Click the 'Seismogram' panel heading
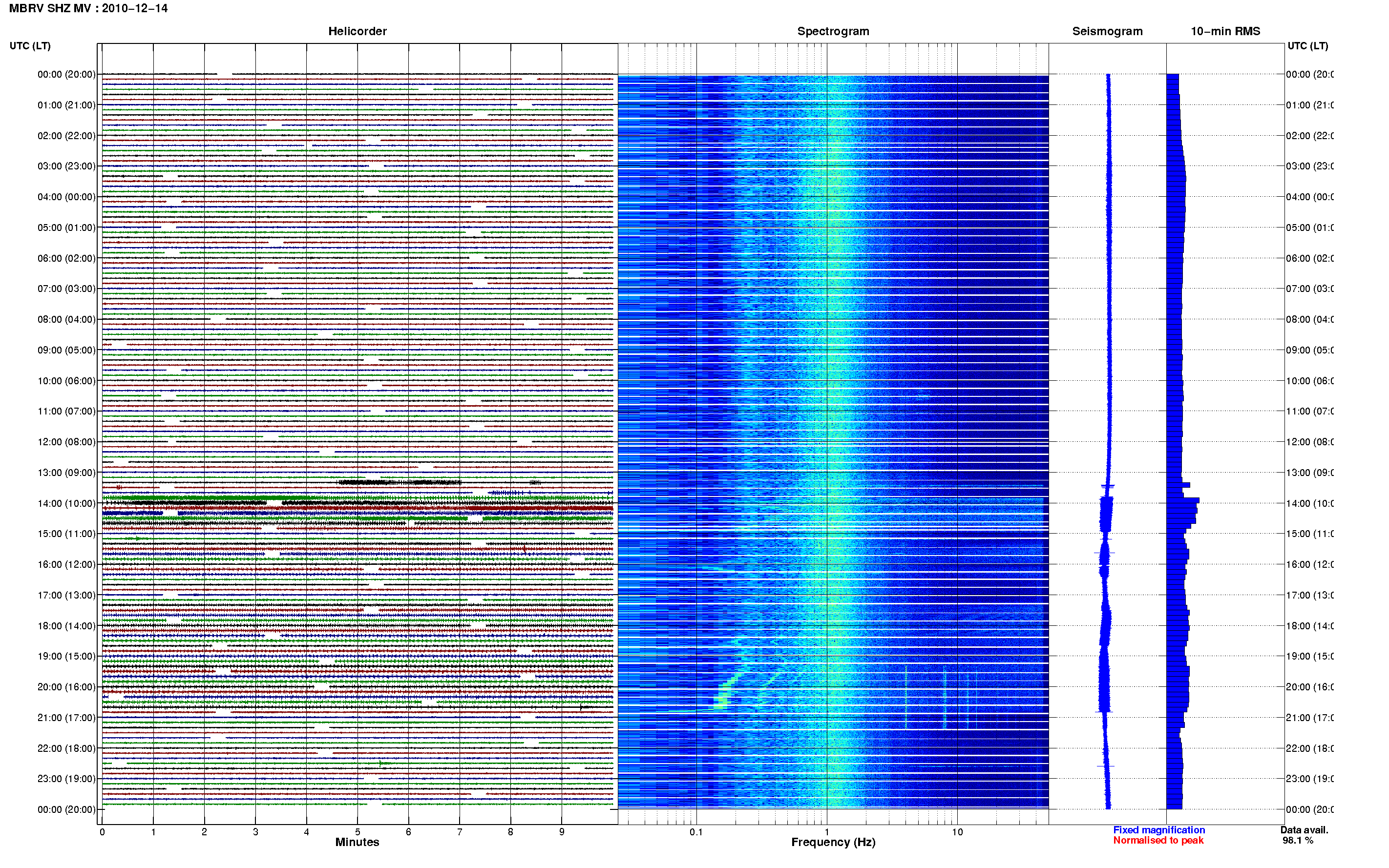Screen dimensions: 1389x868 pos(1107,31)
